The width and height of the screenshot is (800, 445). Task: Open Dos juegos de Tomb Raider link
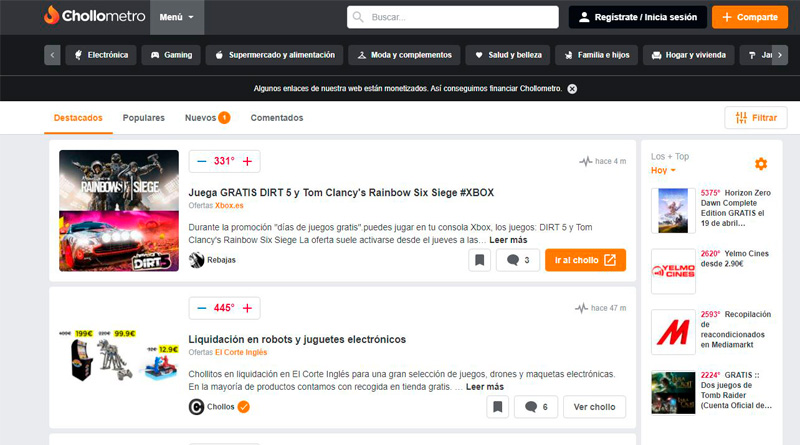tap(736, 390)
